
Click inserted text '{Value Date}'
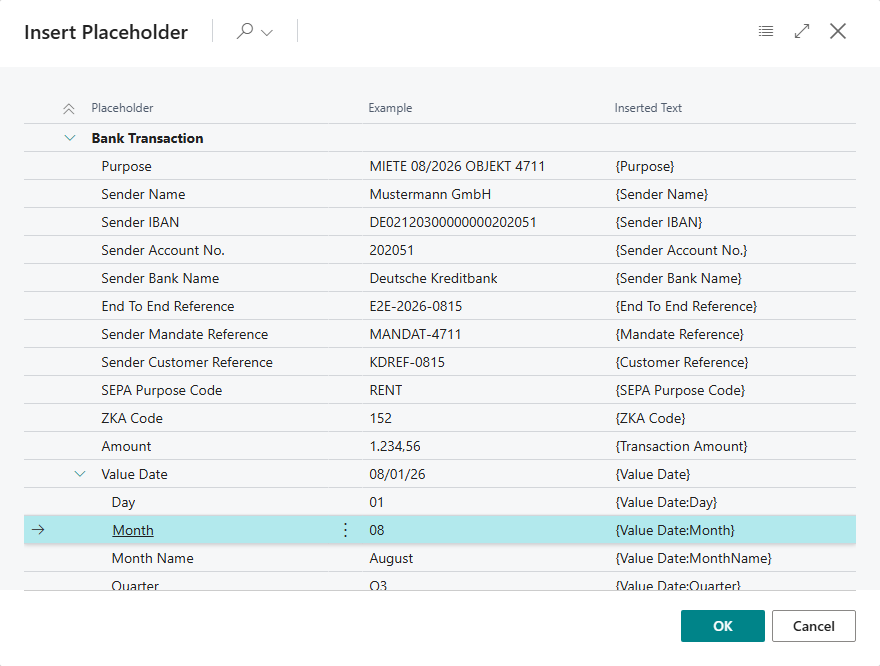coord(652,474)
